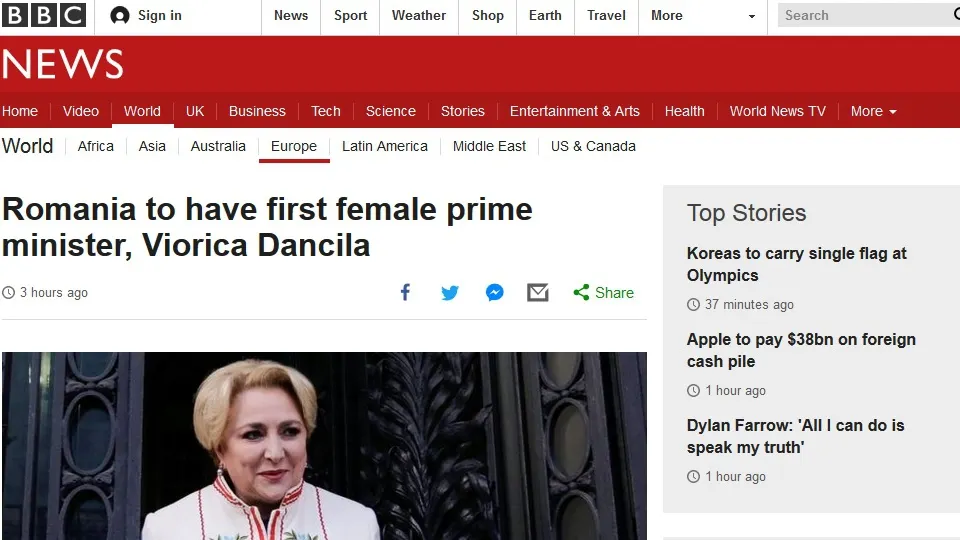This screenshot has height=540, width=960.
Task: Click the Romania prime minister headline
Action: coord(268,227)
